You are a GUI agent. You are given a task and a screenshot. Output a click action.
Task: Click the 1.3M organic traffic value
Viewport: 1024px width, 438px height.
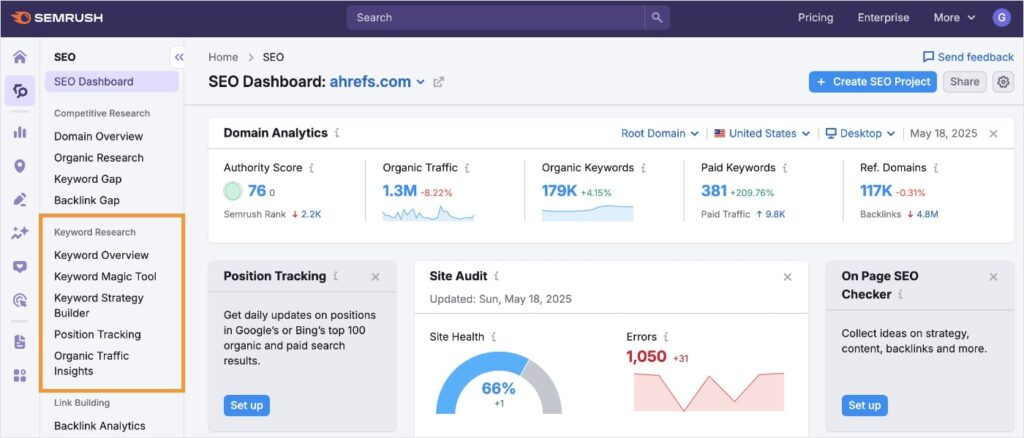(x=400, y=191)
